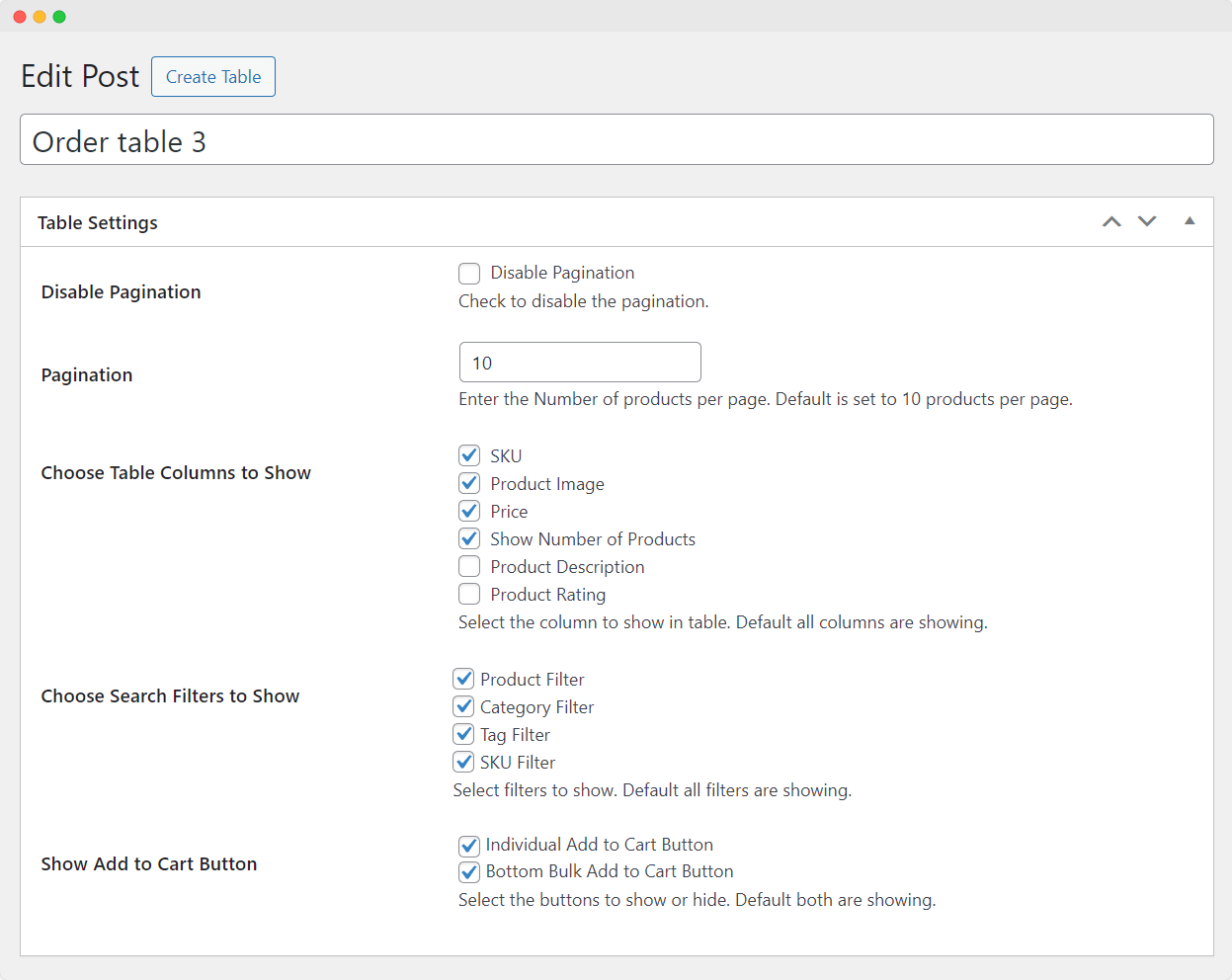Image resolution: width=1232 pixels, height=980 pixels.
Task: Uncheck the SKU Filter checkbox
Action: (x=463, y=762)
